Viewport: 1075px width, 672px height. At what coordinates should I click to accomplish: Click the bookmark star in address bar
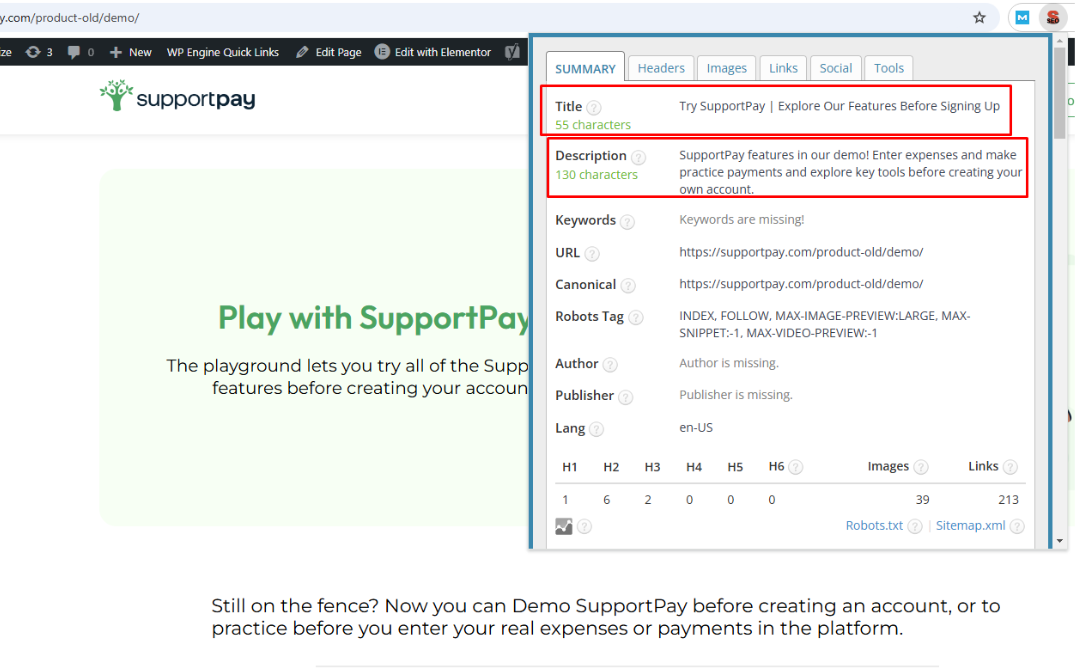979,17
